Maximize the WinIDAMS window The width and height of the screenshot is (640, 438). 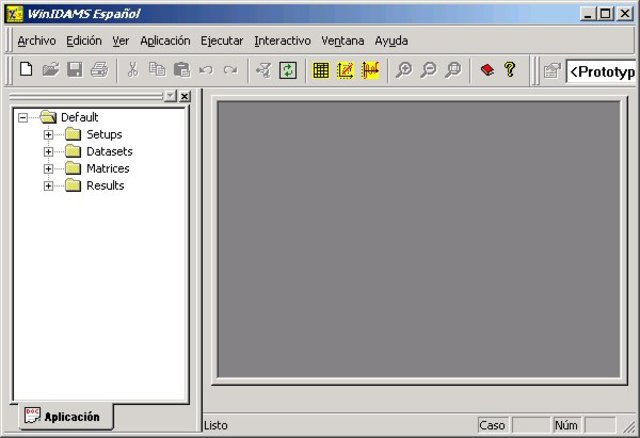(605, 14)
